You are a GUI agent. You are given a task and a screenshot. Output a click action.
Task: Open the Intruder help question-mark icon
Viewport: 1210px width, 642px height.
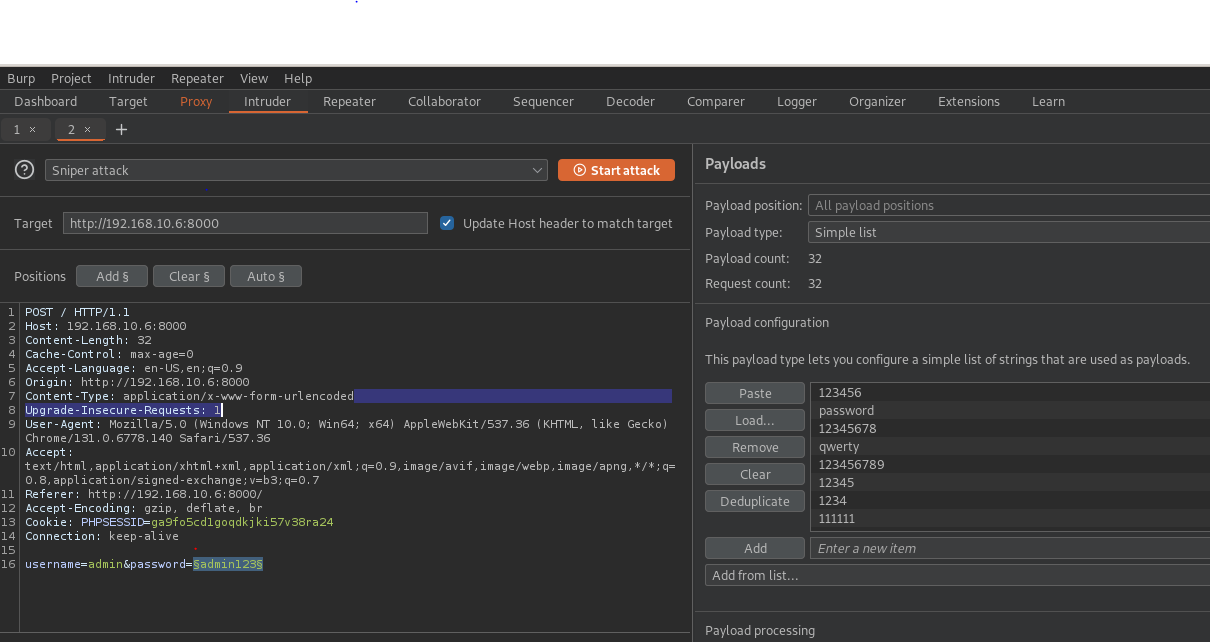coord(25,170)
